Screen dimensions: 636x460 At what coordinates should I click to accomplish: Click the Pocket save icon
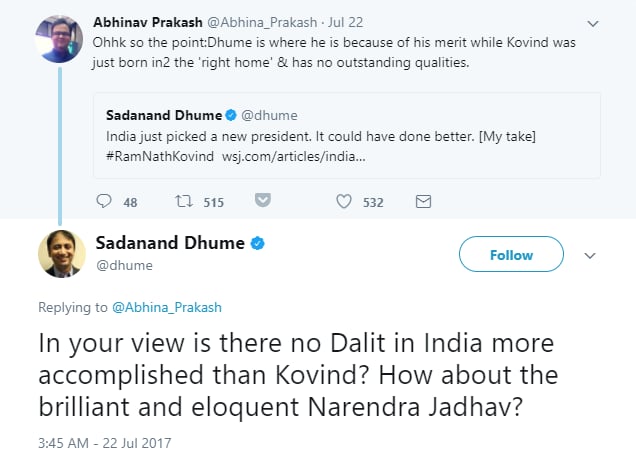263,202
